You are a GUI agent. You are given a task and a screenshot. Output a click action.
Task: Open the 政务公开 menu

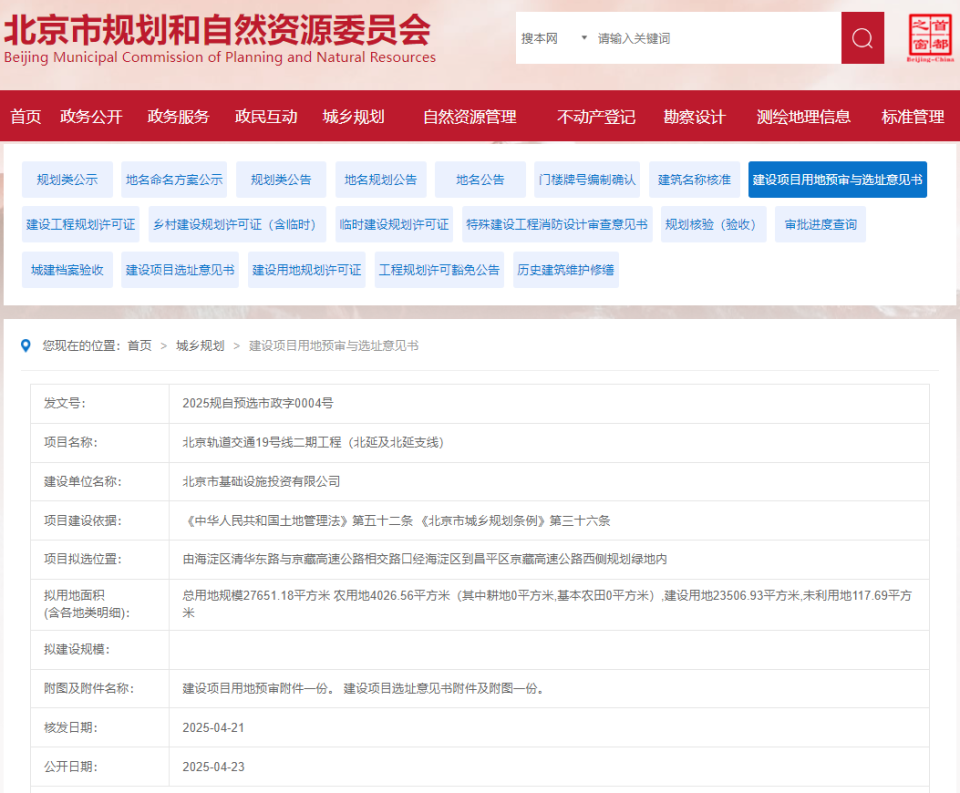point(91,116)
